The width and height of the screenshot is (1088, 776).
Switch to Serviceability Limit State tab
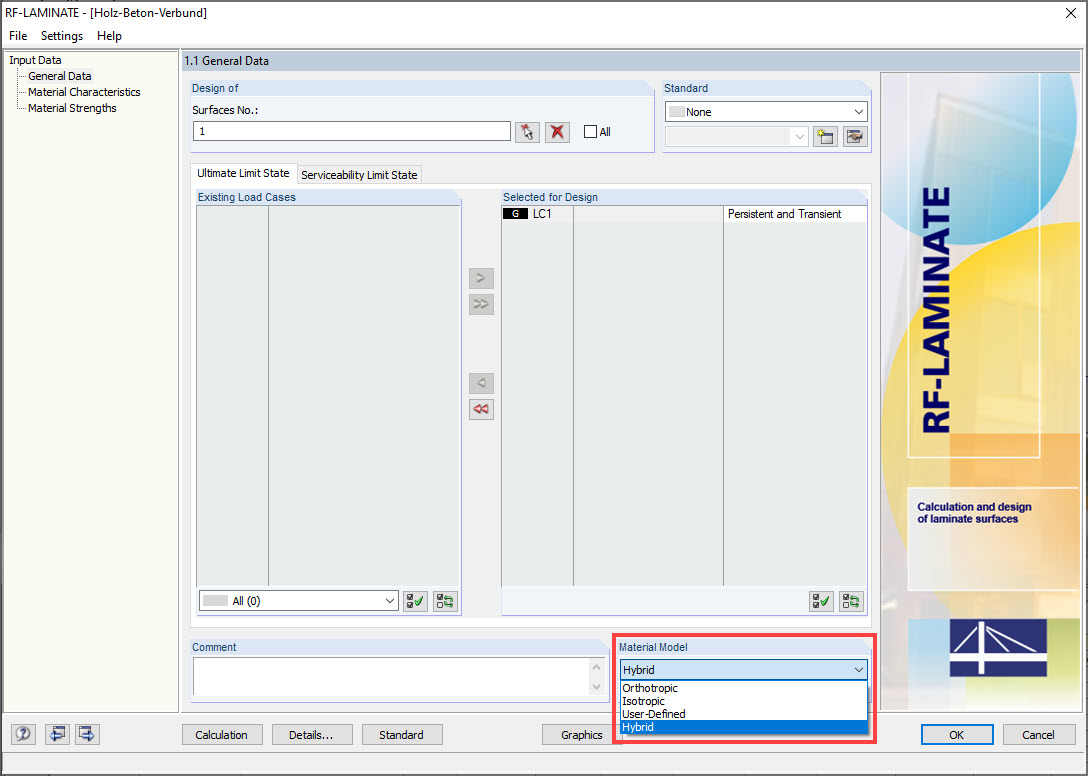[359, 175]
